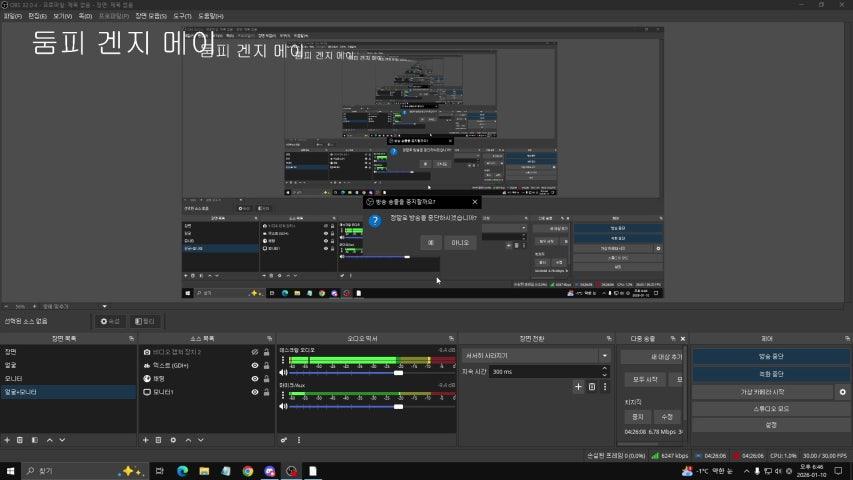This screenshot has width=853, height=480.
Task: Mute the desktop audio speaker icon
Action: [x=282, y=373]
